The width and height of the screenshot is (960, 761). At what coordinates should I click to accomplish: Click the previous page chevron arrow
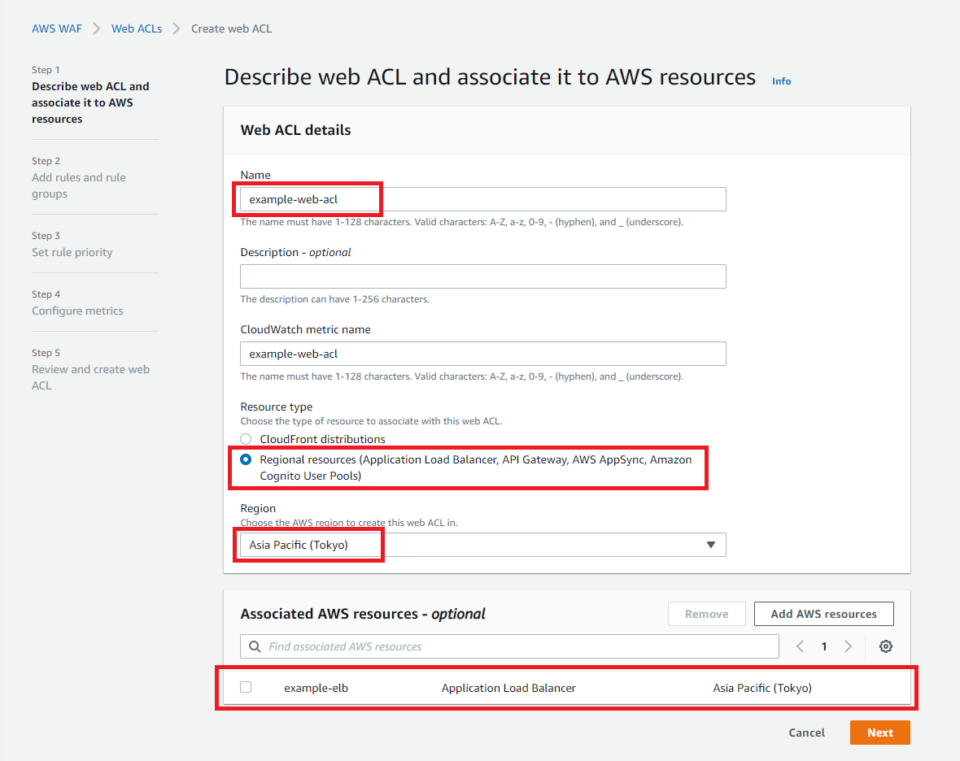coord(800,647)
